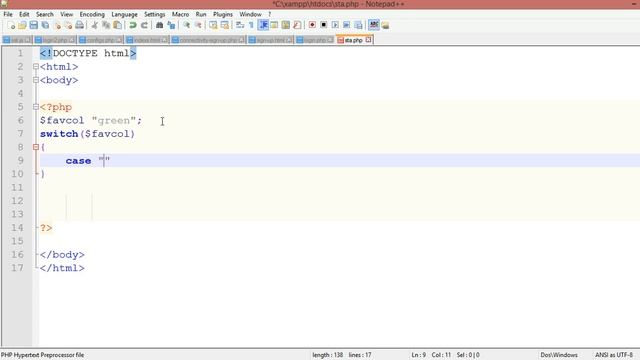This screenshot has width=640, height=360.
Task: Click the DOCTYPE text on line 1
Action: click(75, 53)
